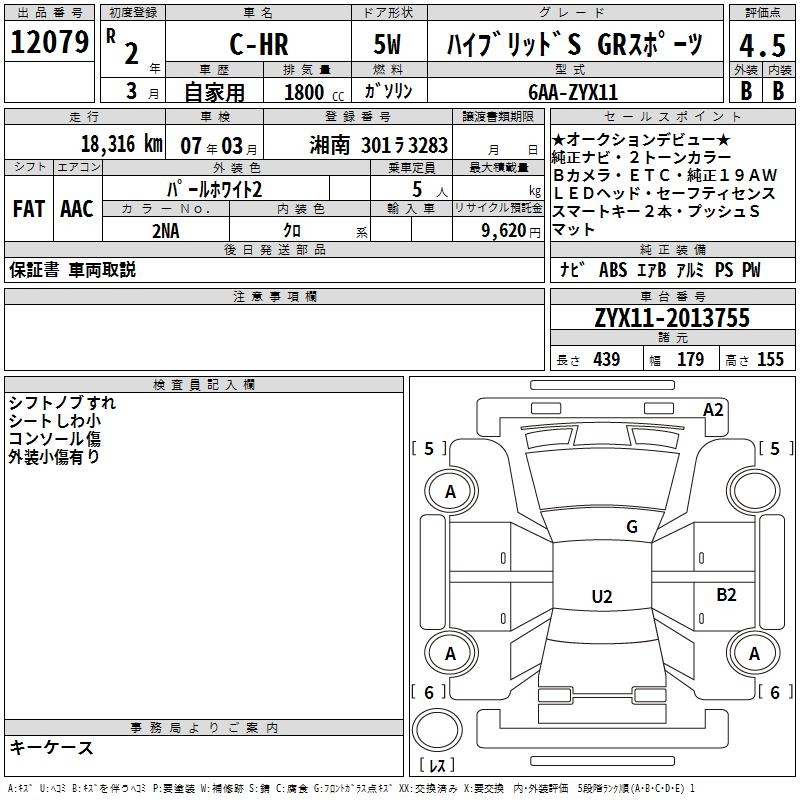Click seating capacity value 5人
Screen dimensions: 800x800
(429, 189)
